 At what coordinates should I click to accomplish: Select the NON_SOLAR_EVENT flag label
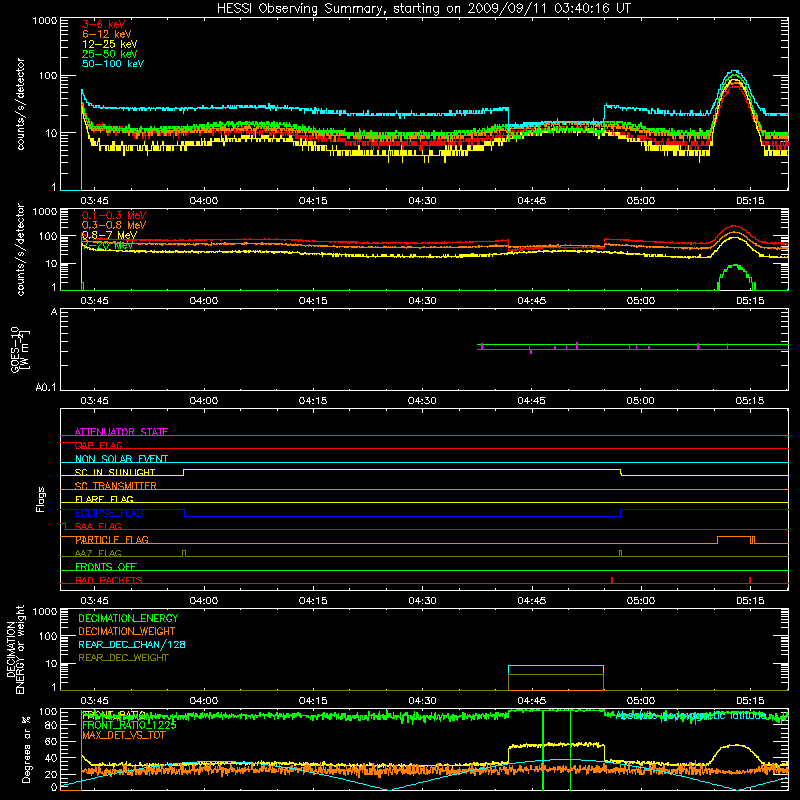click(x=121, y=459)
